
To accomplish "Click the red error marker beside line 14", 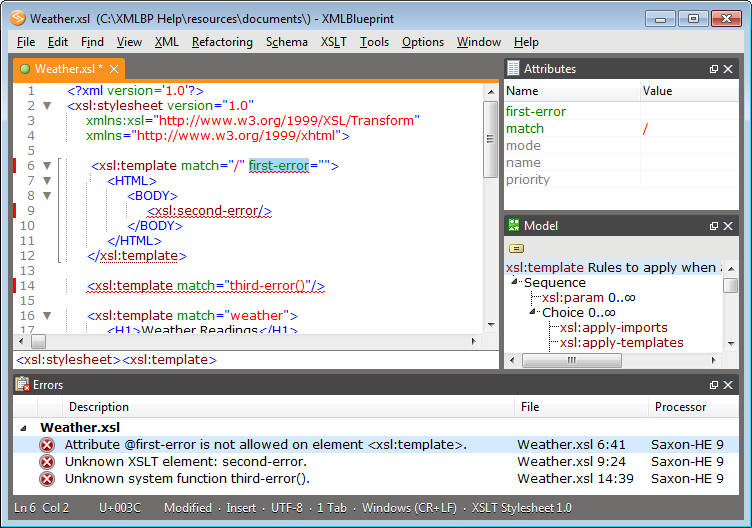I will tap(15, 286).
